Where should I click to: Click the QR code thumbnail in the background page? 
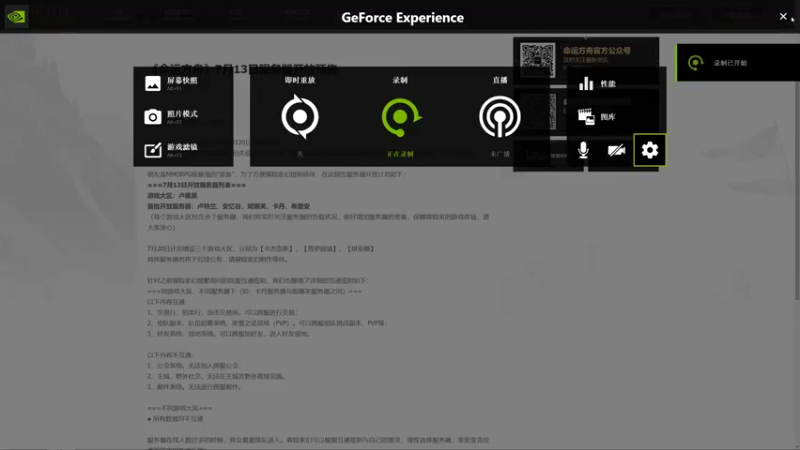pyautogui.click(x=537, y=60)
